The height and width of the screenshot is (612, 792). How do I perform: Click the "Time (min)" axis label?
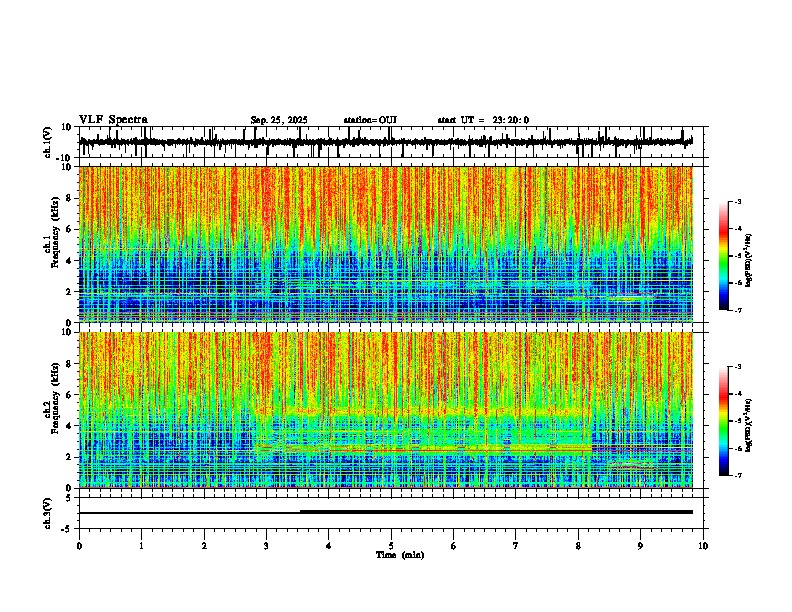point(400,555)
